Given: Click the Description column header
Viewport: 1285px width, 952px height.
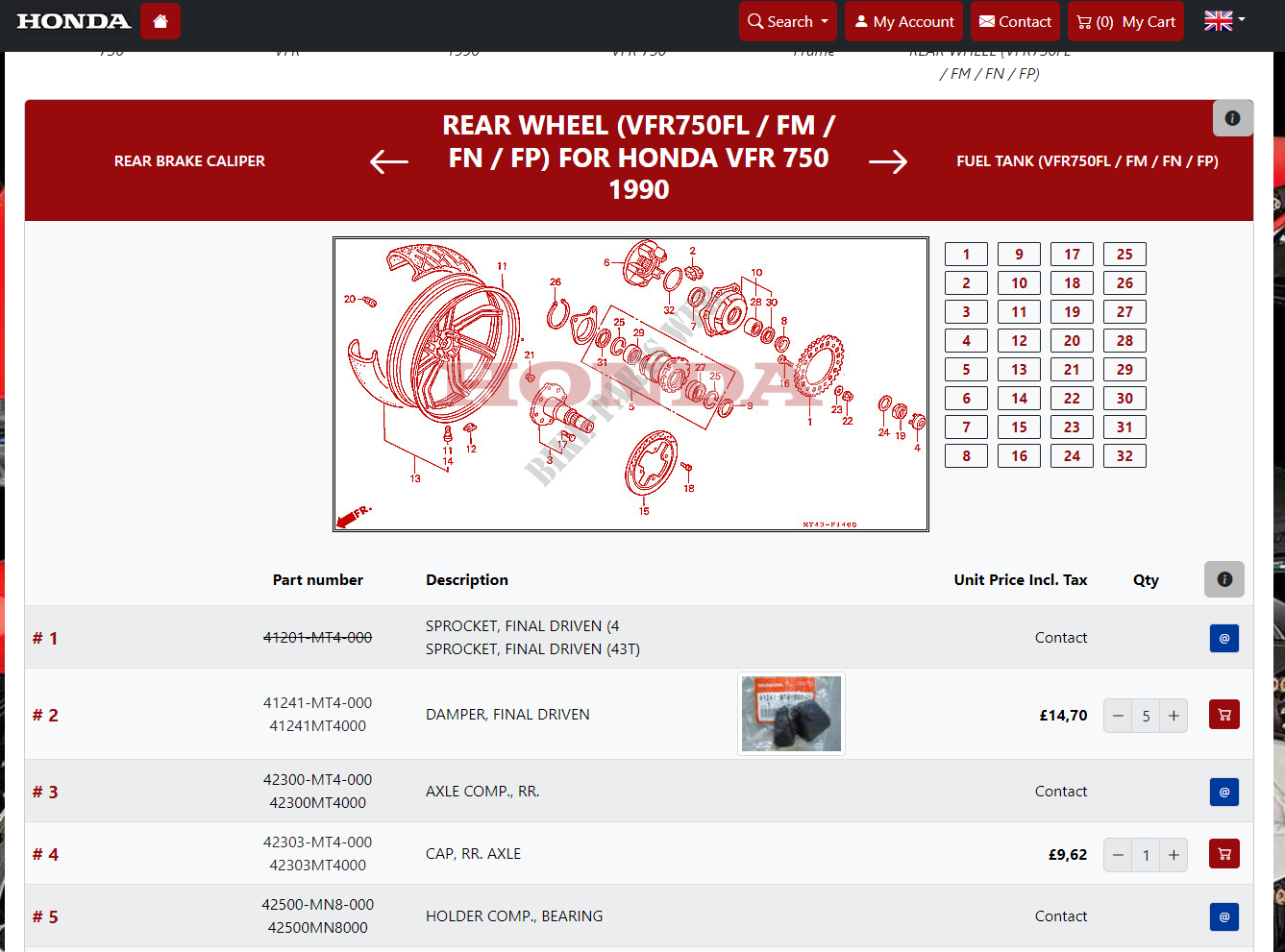Looking at the screenshot, I should coord(467,580).
